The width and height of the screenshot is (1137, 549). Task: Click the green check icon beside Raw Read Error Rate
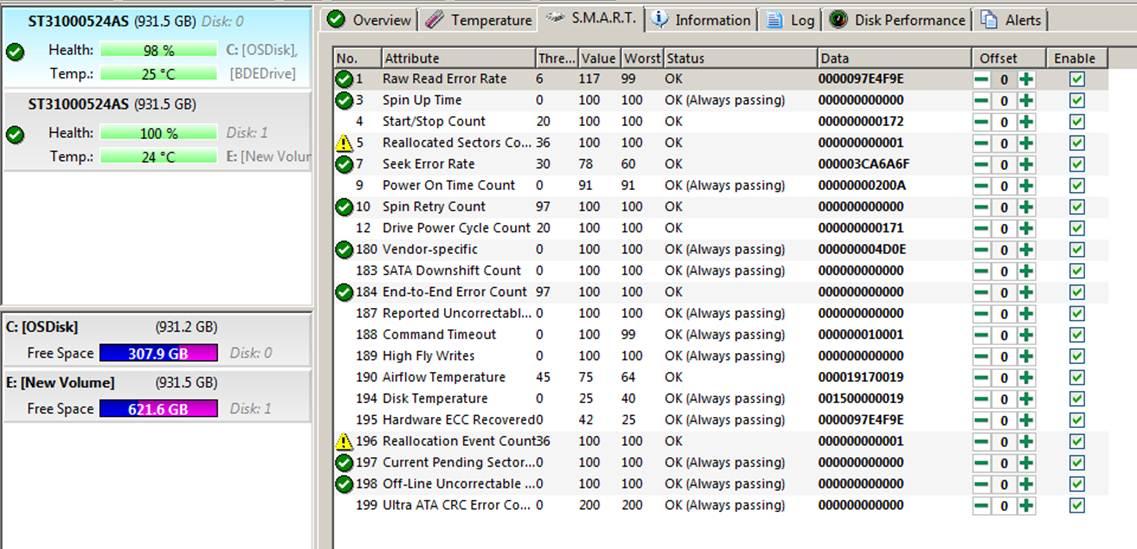(344, 79)
